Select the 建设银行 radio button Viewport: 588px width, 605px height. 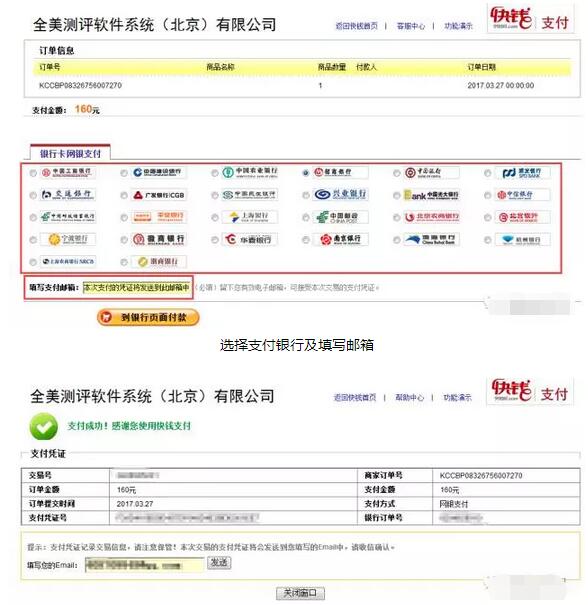click(124, 173)
